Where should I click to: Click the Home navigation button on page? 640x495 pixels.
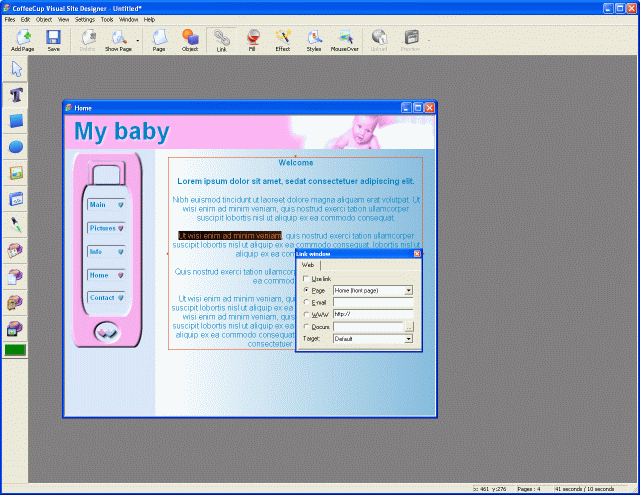click(x=106, y=275)
